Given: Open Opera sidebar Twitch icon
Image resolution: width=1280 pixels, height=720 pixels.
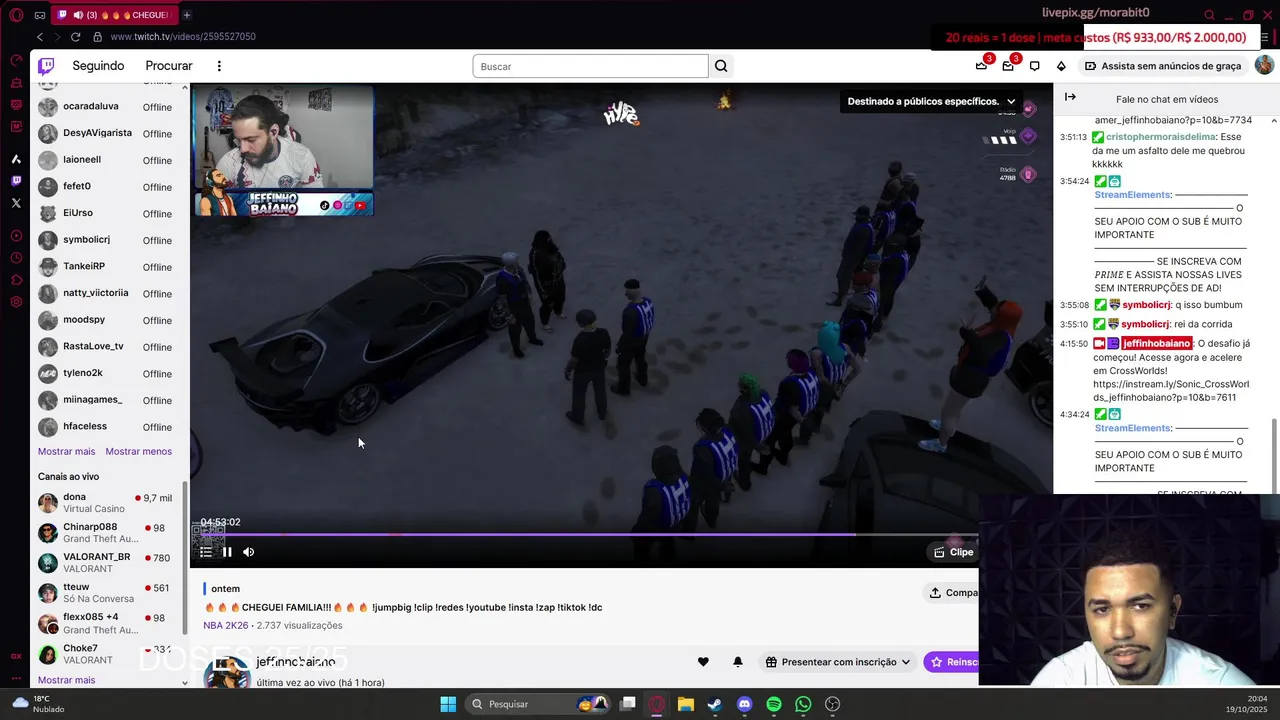Looking at the screenshot, I should coord(16,181).
